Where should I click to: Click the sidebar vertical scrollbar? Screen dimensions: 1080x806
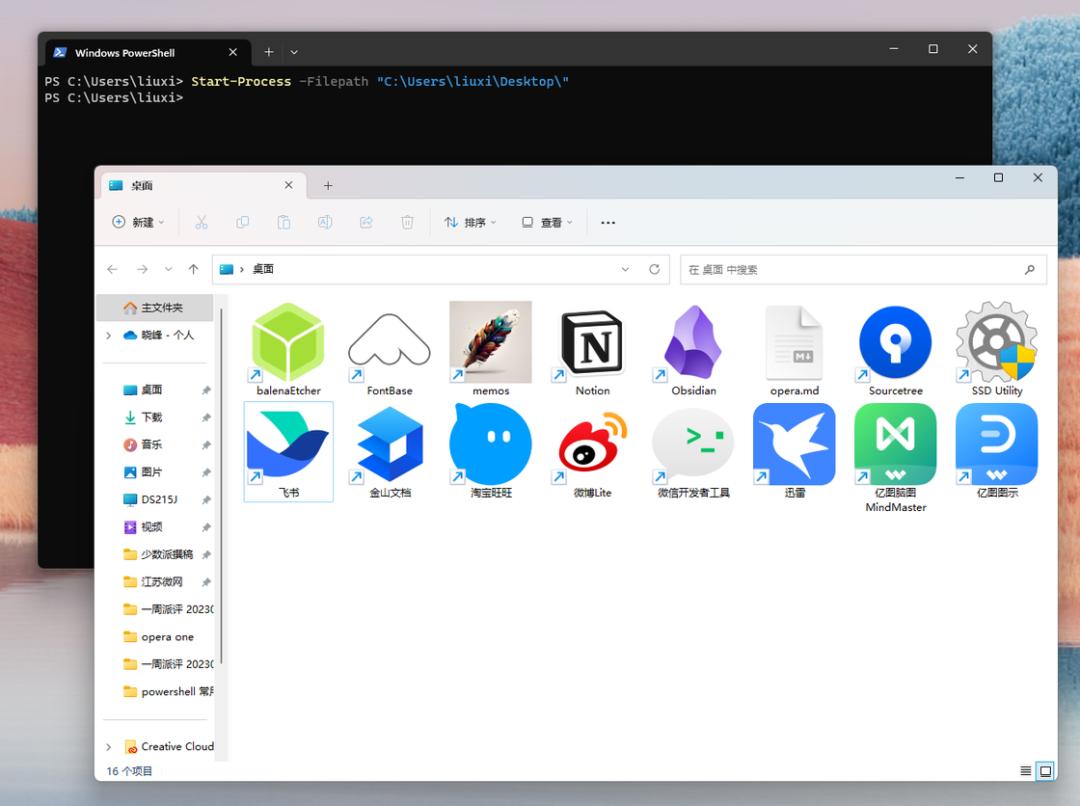tap(222, 487)
